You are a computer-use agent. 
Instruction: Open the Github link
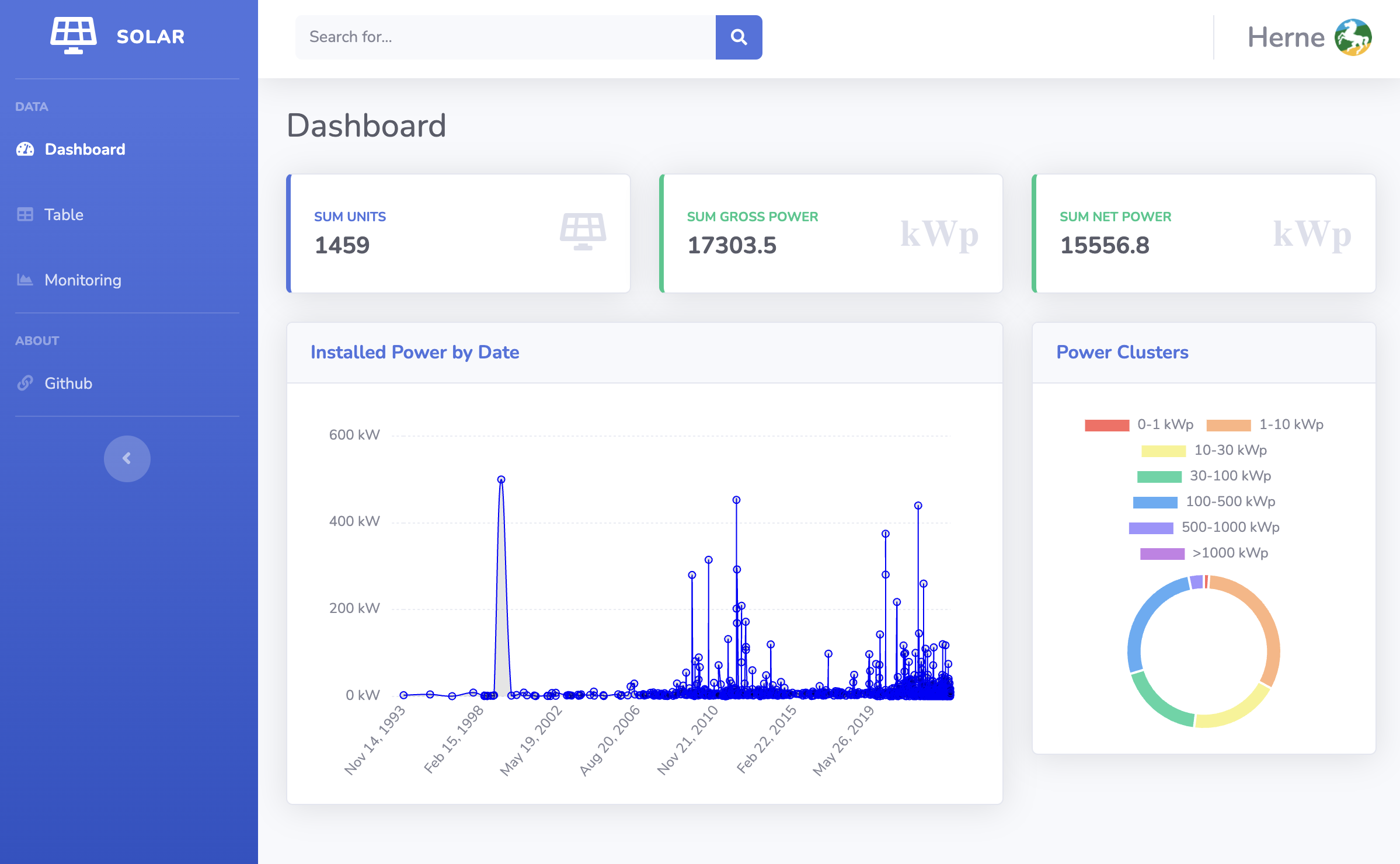[68, 384]
